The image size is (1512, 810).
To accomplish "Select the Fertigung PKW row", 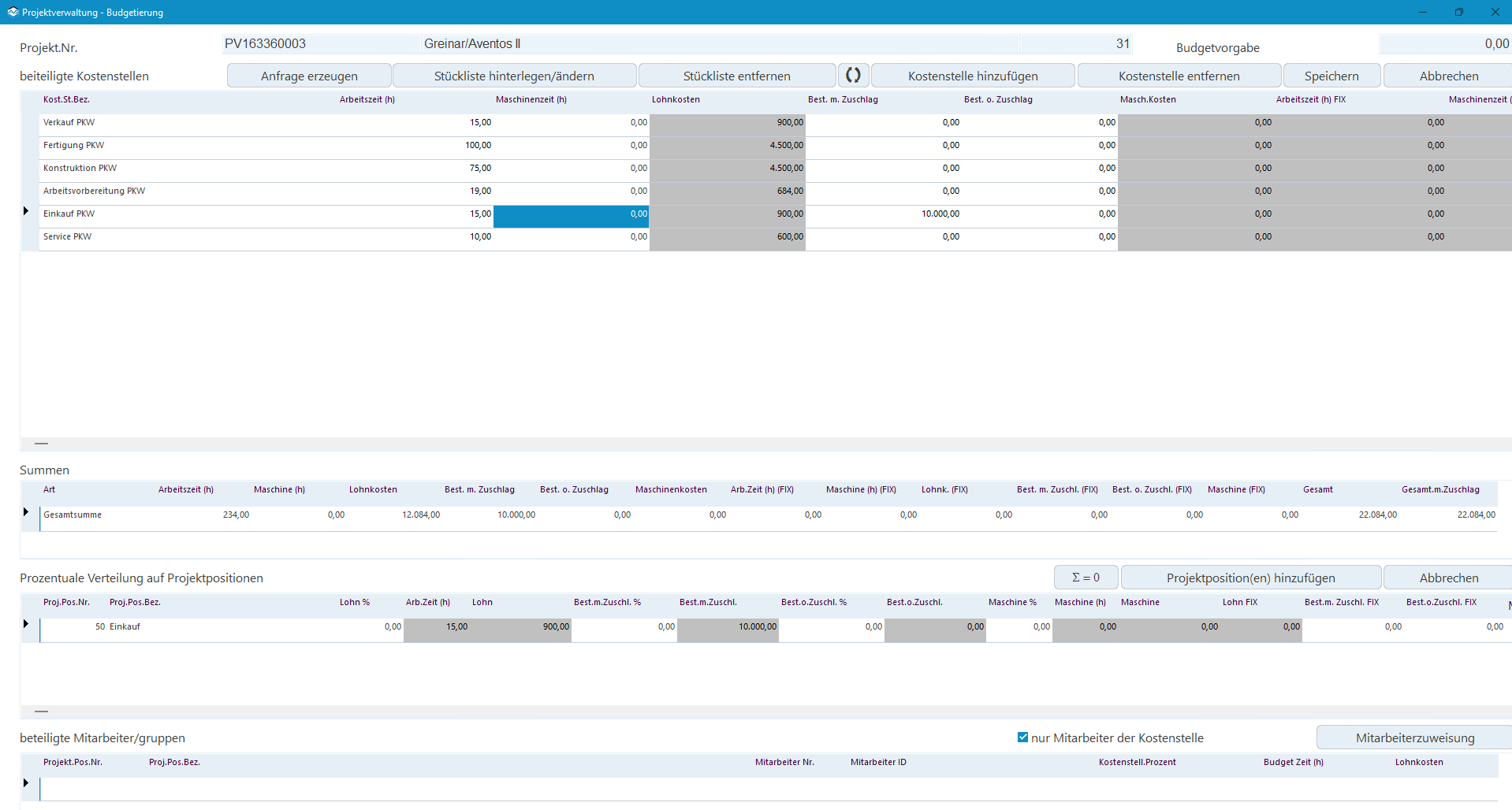I will click(73, 145).
